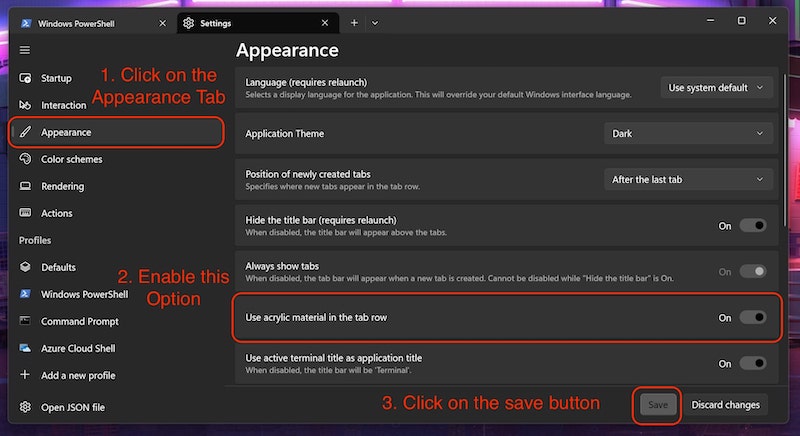The width and height of the screenshot is (800, 436).
Task: Click the Azure Cloud Shell icon
Action: 25,348
